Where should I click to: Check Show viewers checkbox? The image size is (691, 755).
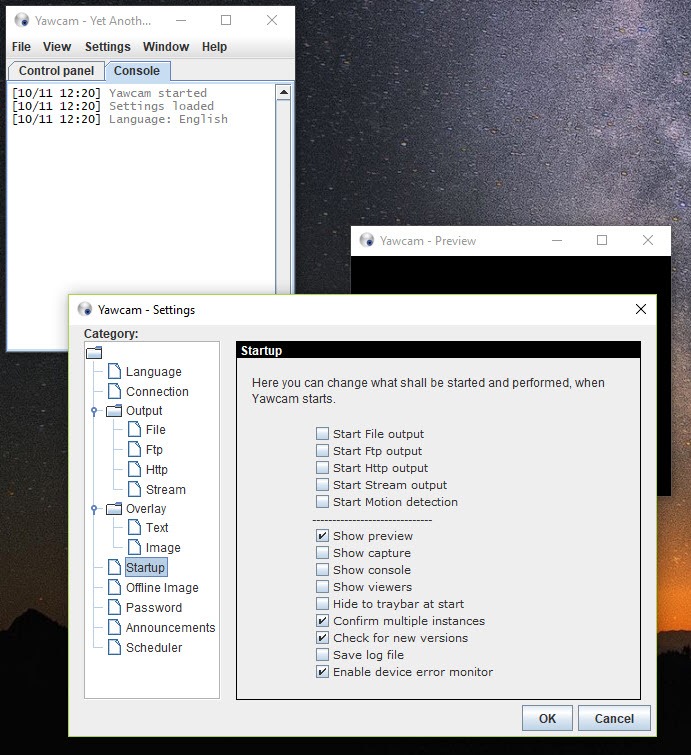click(322, 586)
